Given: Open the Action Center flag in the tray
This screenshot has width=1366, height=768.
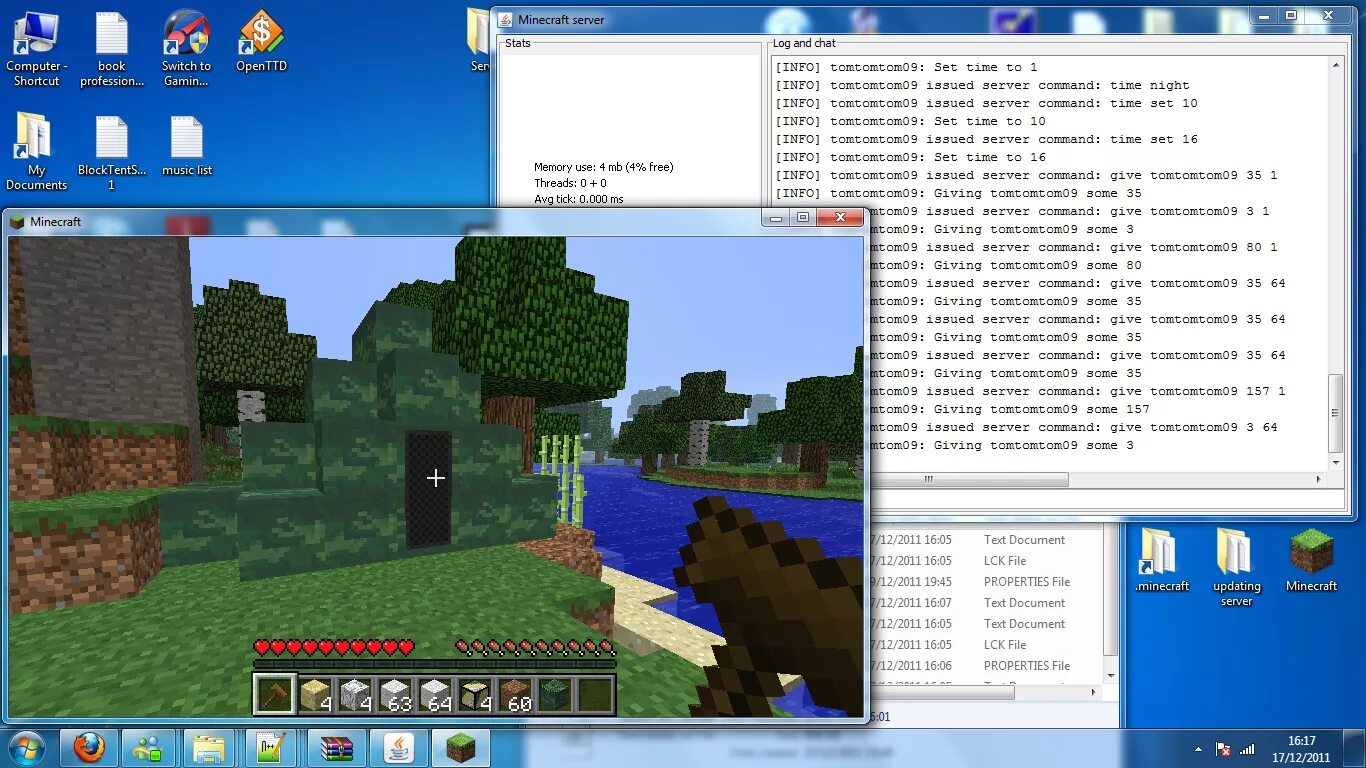Looking at the screenshot, I should 1222,749.
